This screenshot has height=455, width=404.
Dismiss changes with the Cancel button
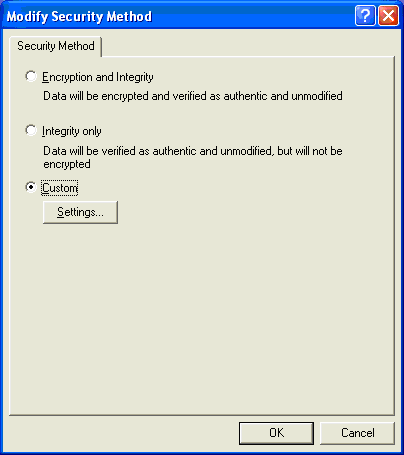(x=357, y=433)
